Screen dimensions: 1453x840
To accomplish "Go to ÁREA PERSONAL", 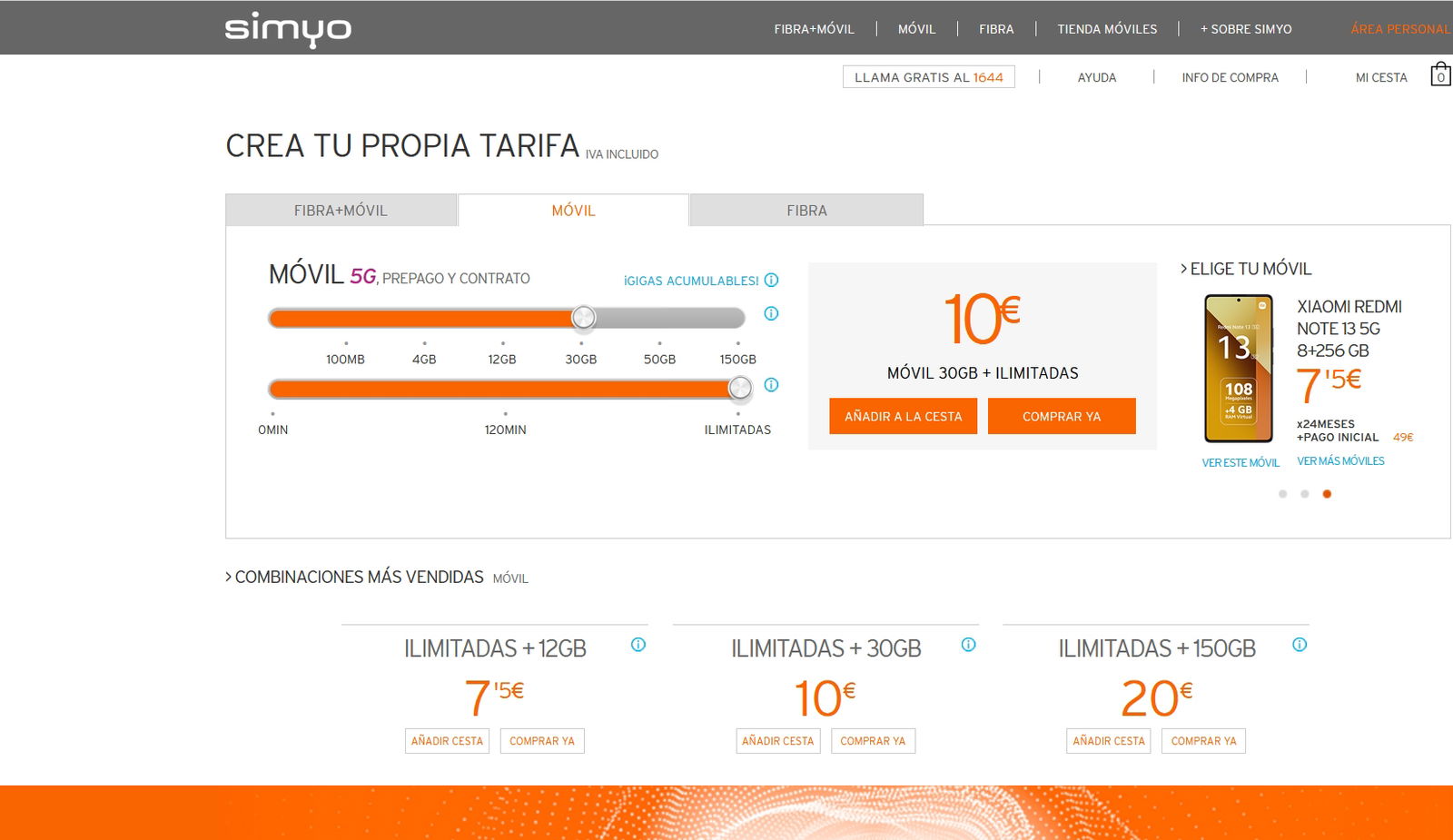I will 1400,29.
